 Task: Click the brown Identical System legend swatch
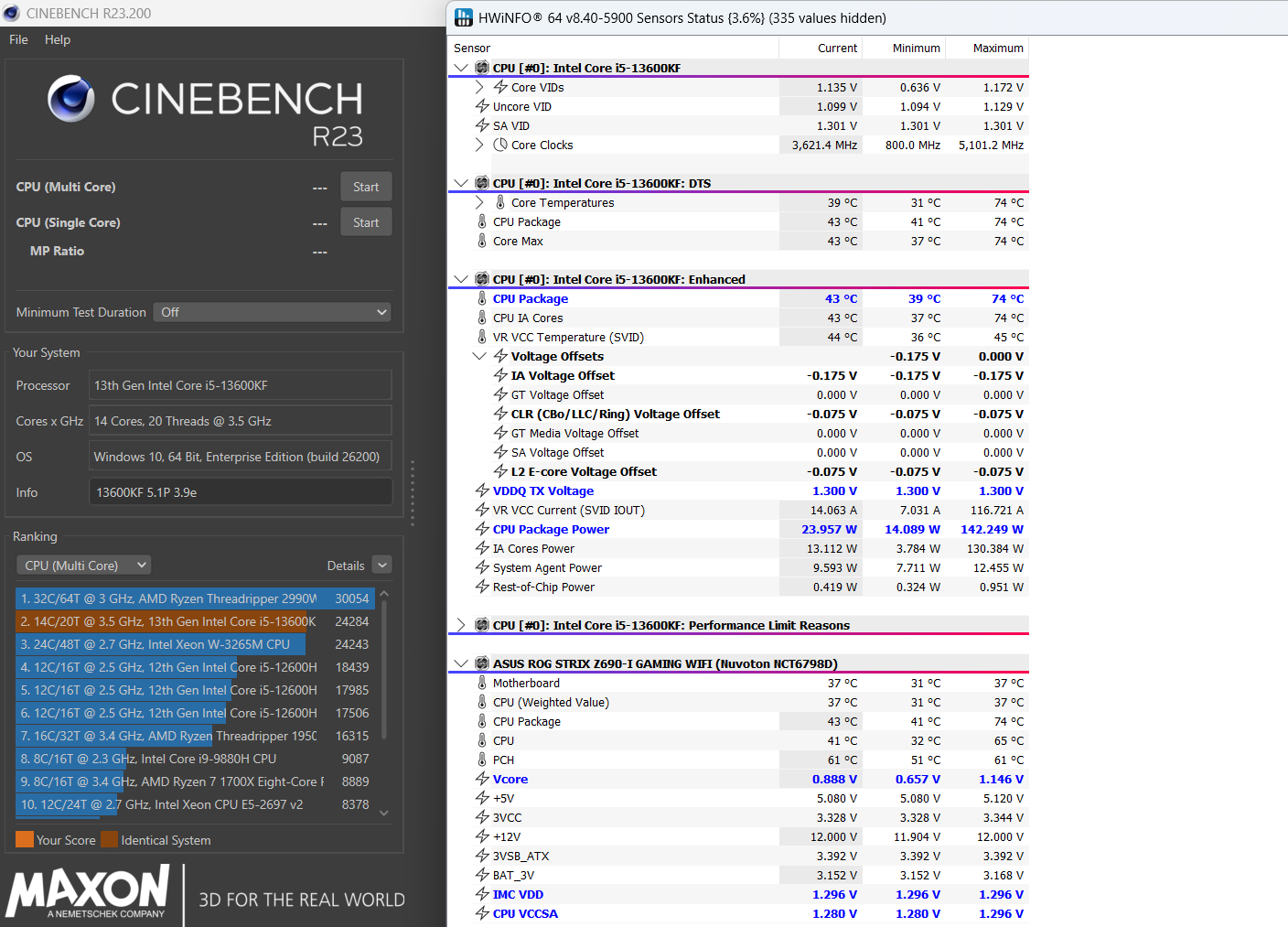tap(110, 839)
